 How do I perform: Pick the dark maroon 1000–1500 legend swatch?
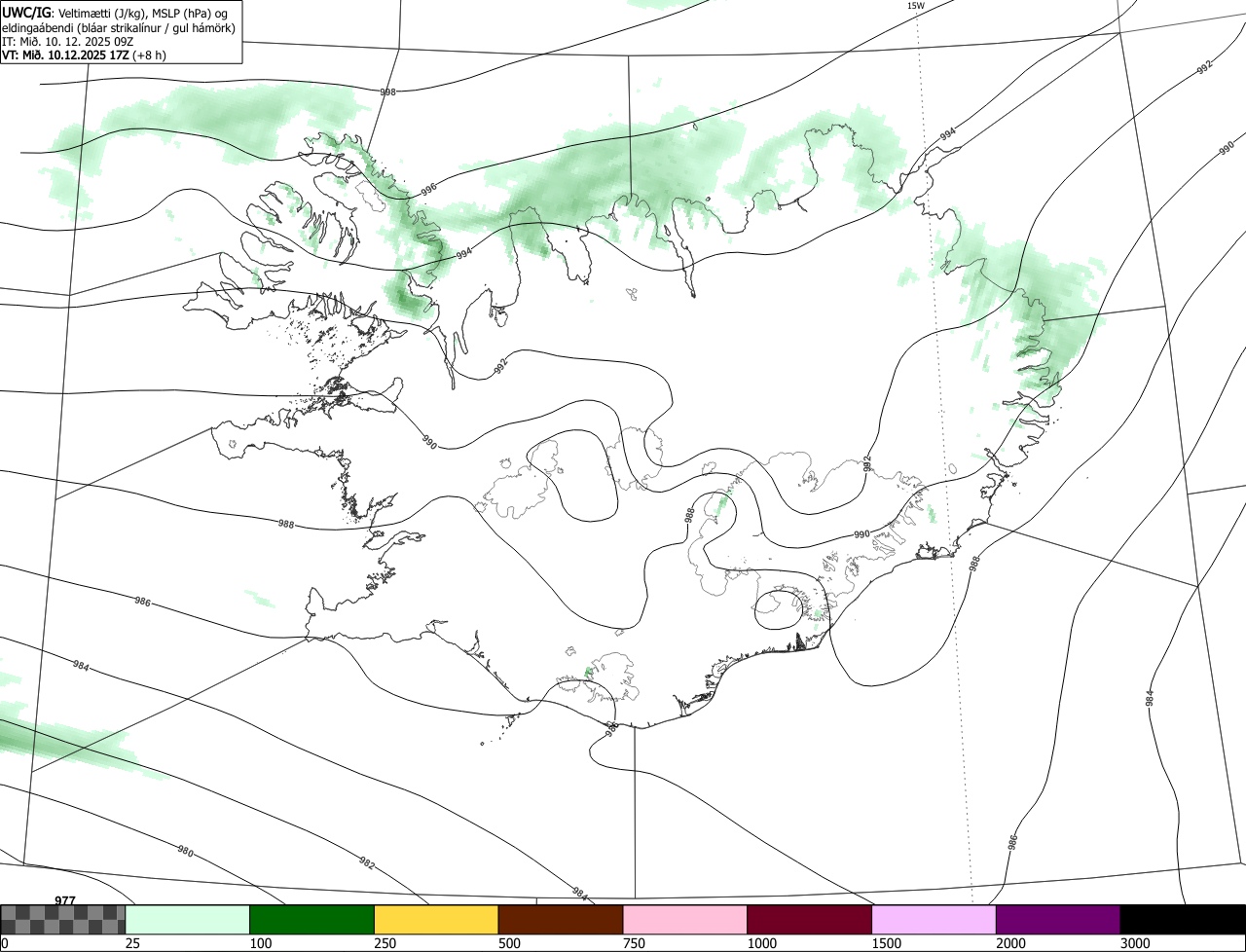pos(810,920)
